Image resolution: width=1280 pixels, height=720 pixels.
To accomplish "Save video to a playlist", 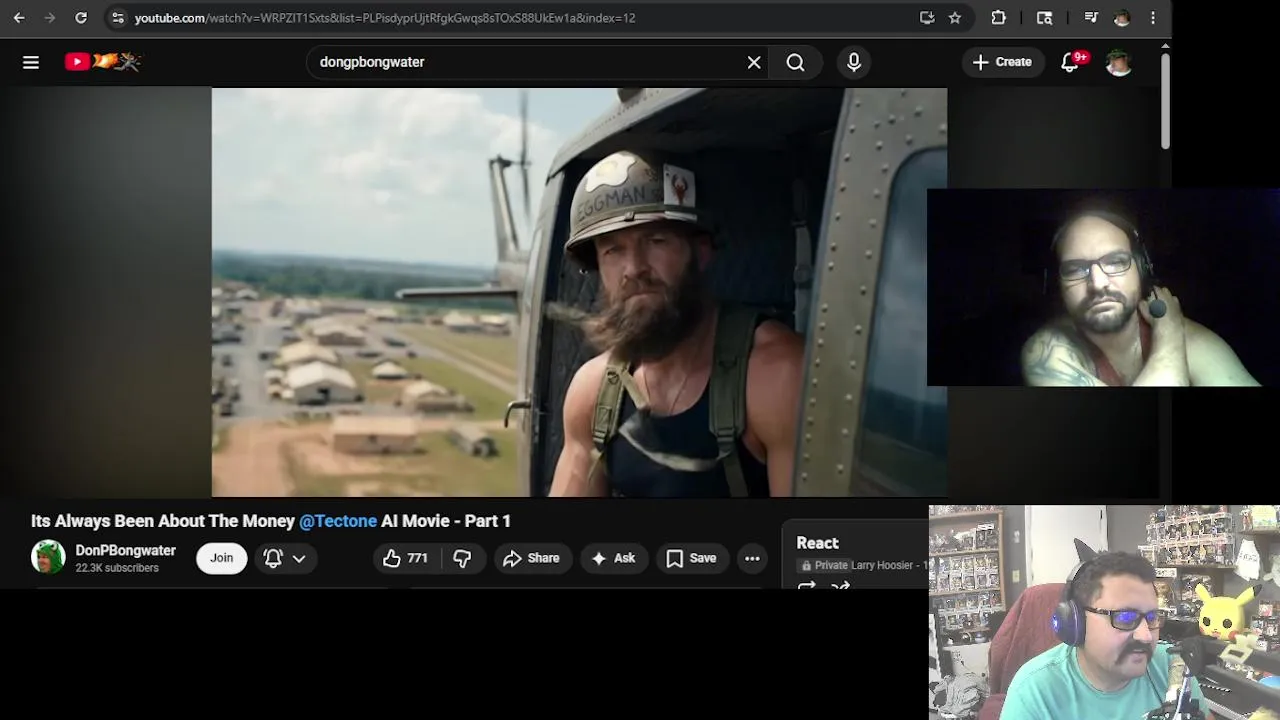I will pos(691,558).
